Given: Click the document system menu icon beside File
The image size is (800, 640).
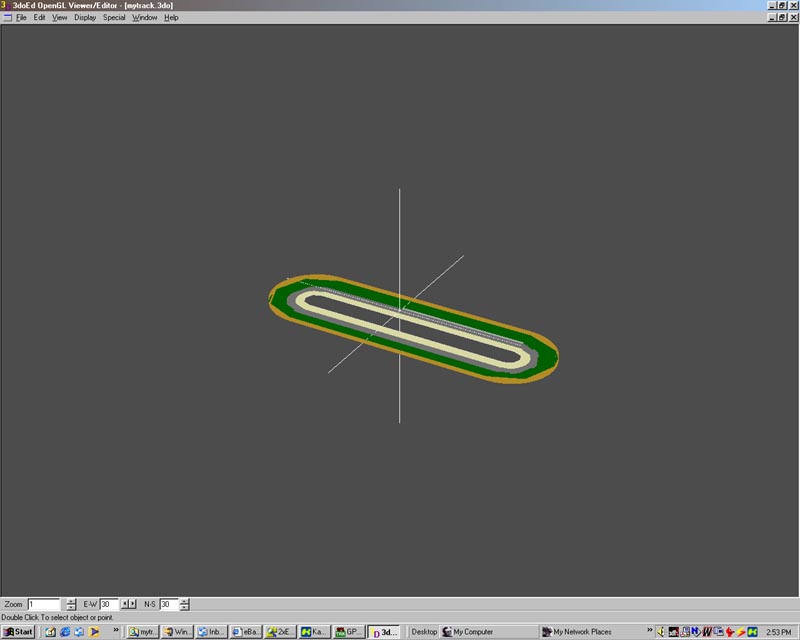Looking at the screenshot, I should pyautogui.click(x=7, y=17).
